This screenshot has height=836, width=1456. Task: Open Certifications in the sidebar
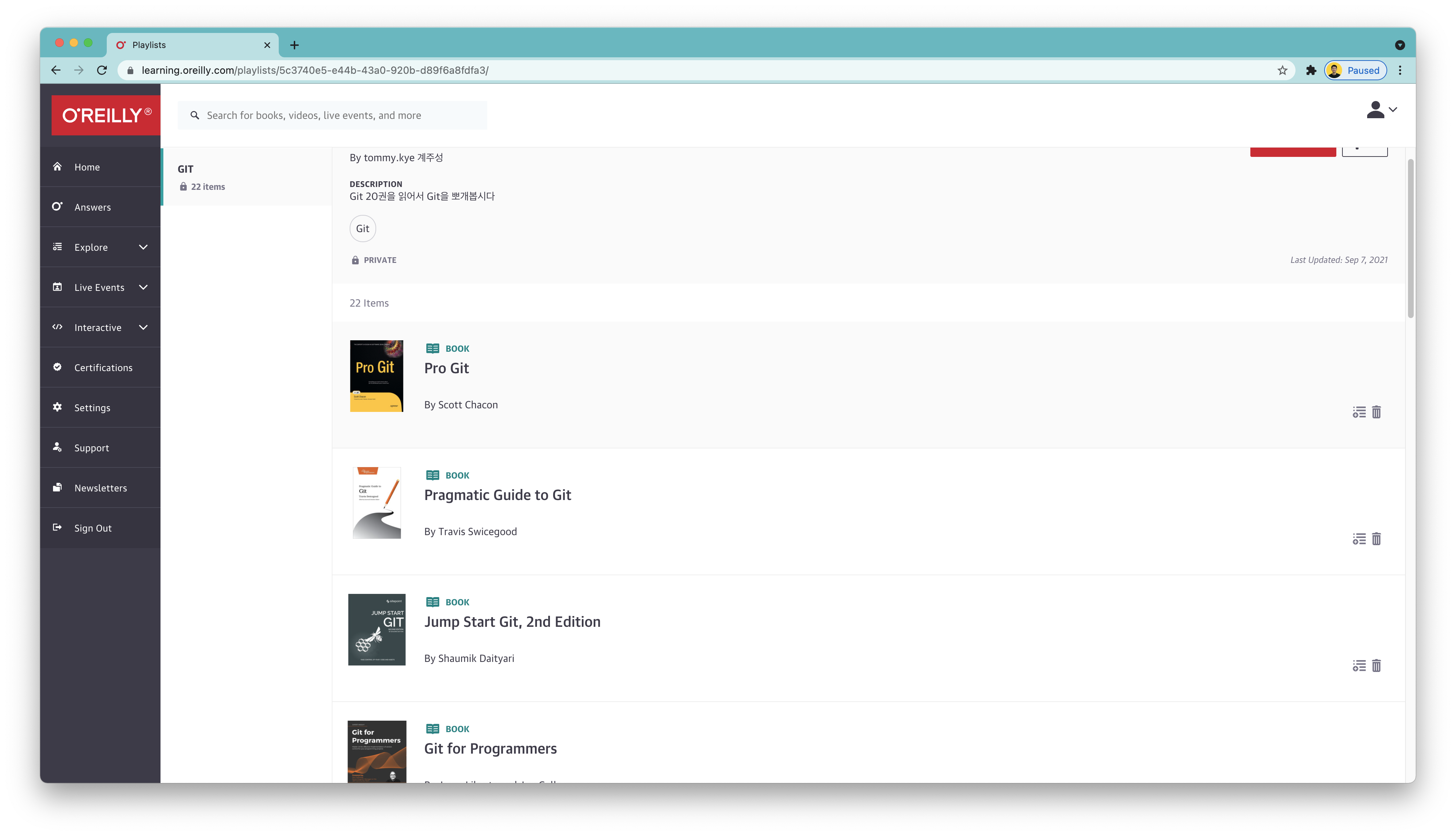(x=100, y=367)
